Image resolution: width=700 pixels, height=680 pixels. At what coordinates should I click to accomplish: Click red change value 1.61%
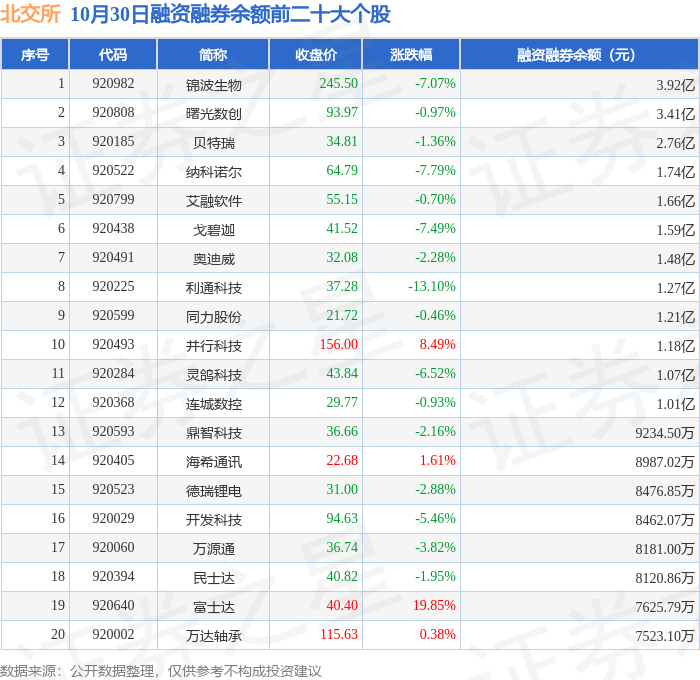coord(437,461)
